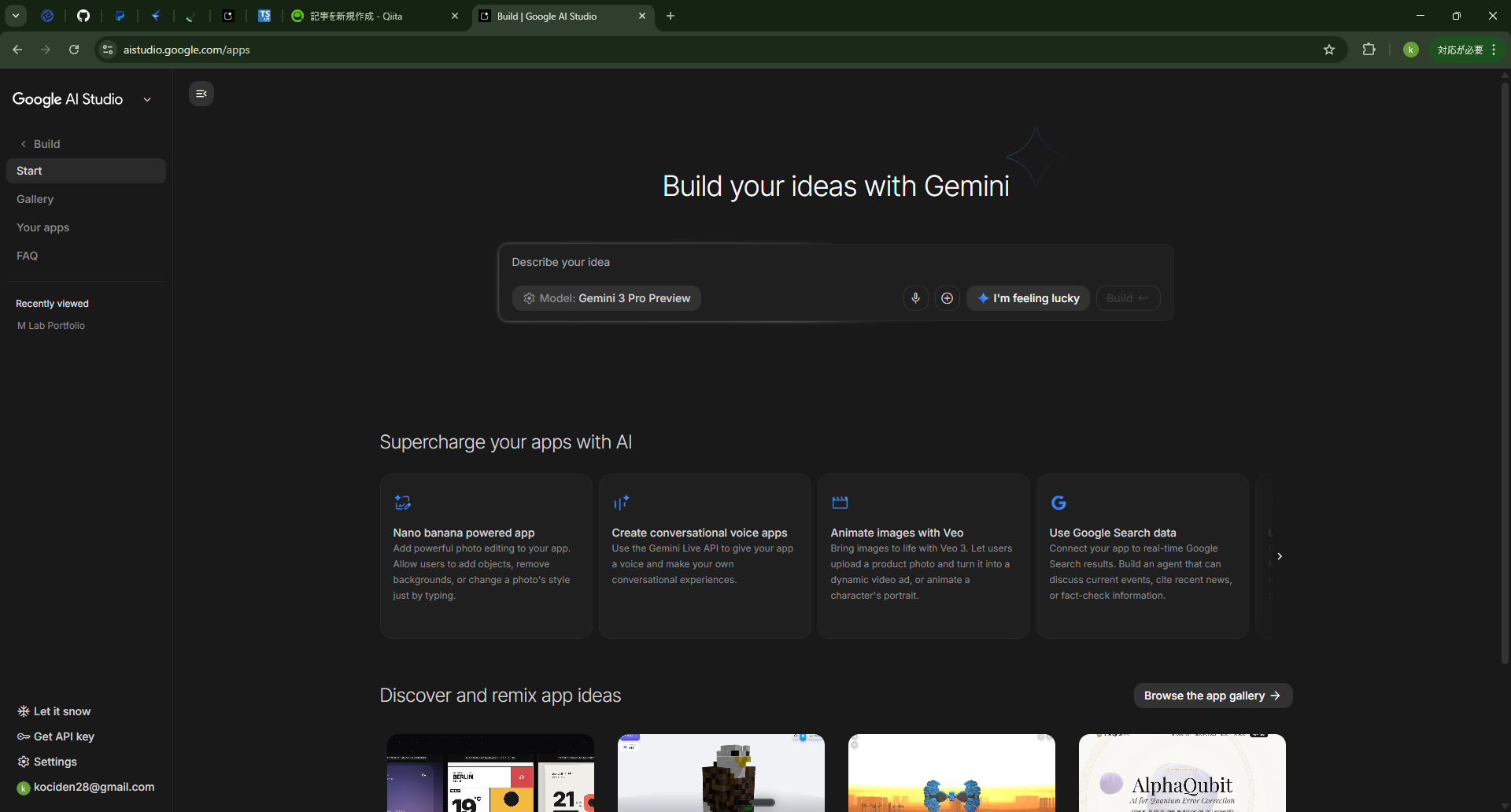Image resolution: width=1511 pixels, height=812 pixels.
Task: Open the Create conversational voice apps card
Action: (705, 556)
